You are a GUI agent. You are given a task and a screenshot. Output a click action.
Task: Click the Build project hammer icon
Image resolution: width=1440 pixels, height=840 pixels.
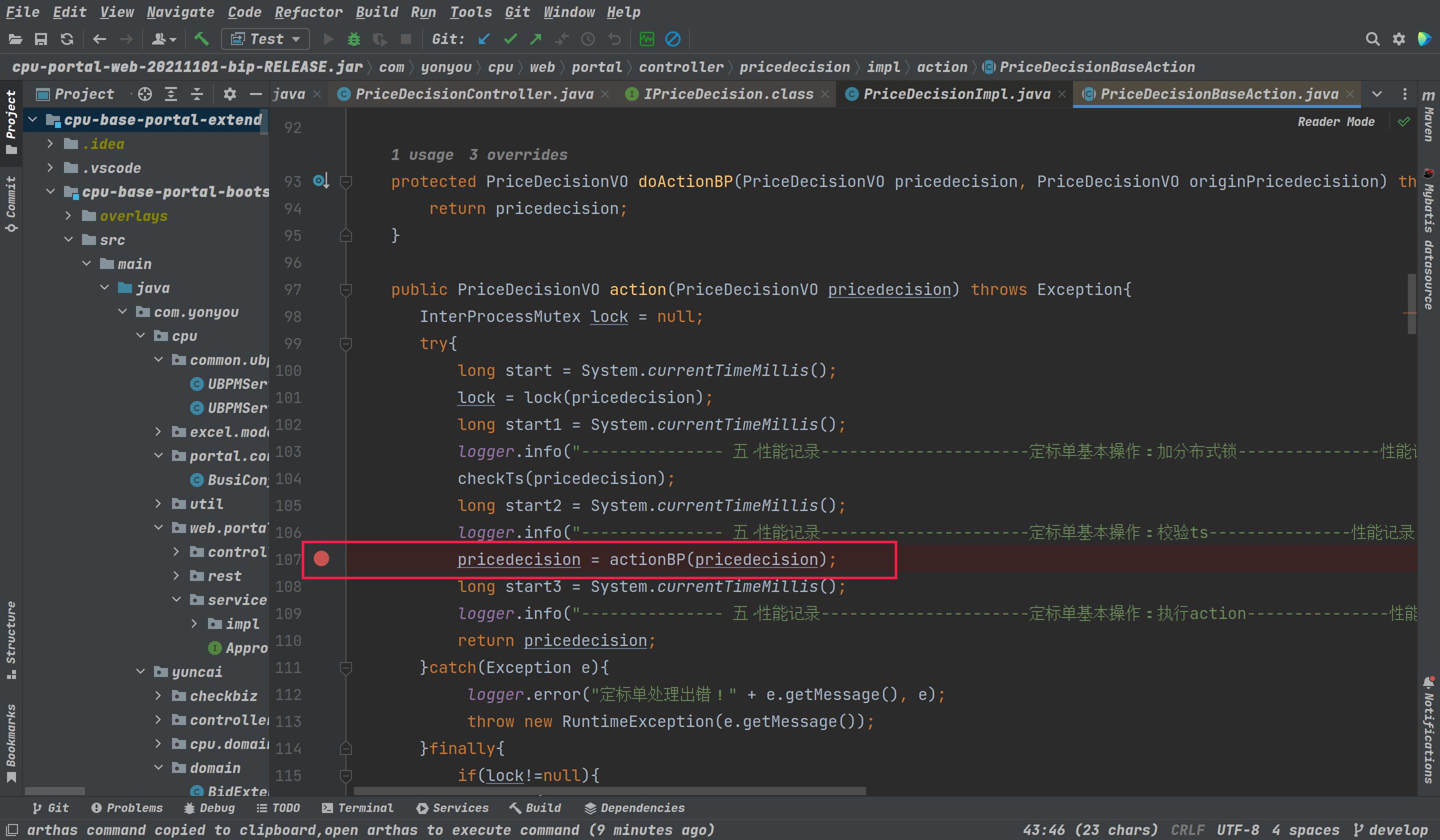pos(201,39)
